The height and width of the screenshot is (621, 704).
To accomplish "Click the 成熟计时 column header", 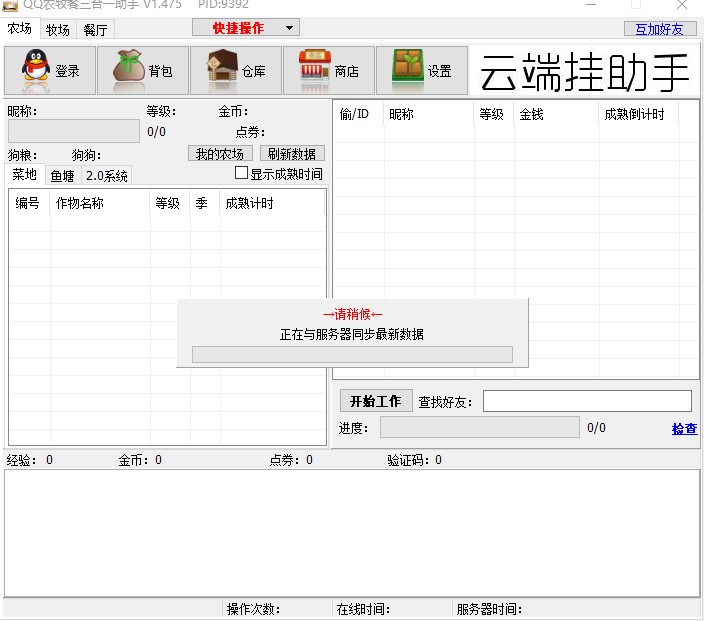I will click(x=272, y=203).
